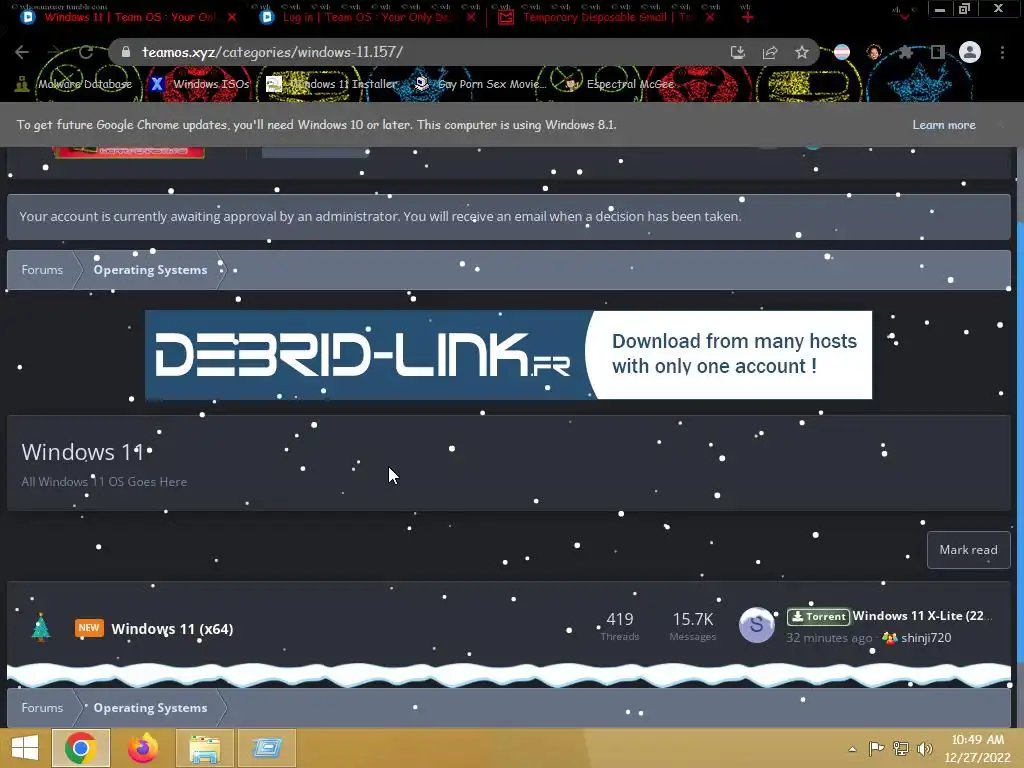
Task: Open the fourth taskbar window app icon
Action: (x=266, y=748)
